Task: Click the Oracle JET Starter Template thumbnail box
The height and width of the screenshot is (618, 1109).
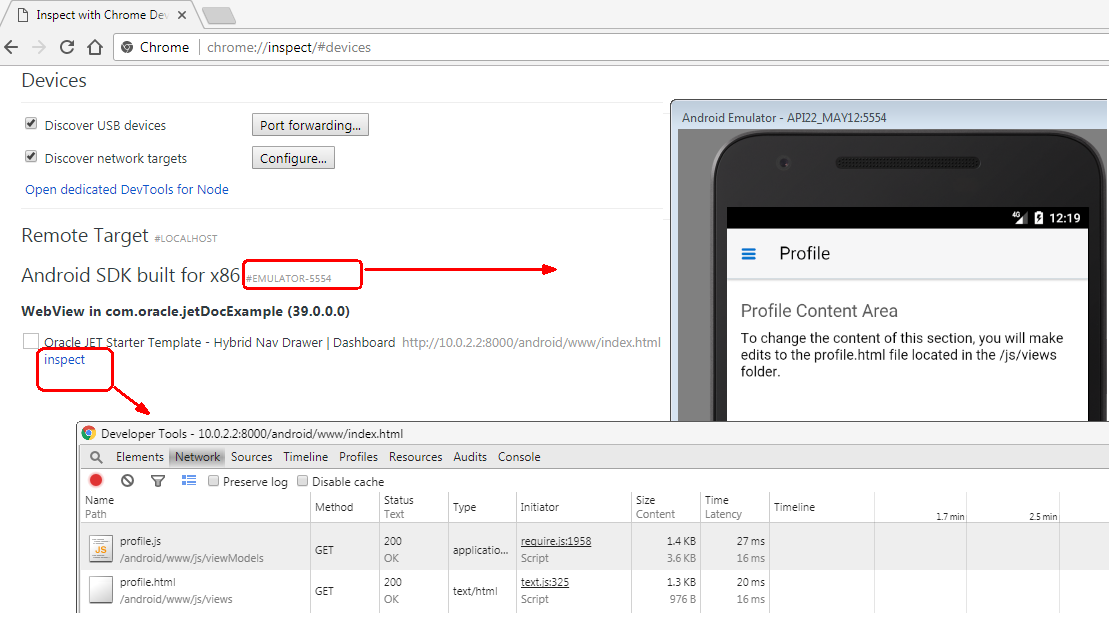Action: (x=30, y=342)
